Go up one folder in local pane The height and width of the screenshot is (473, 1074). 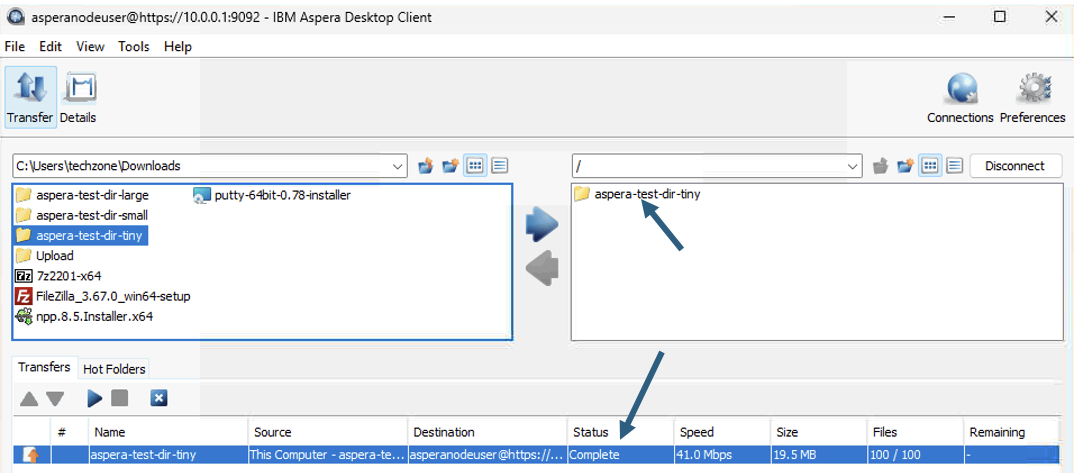click(426, 166)
